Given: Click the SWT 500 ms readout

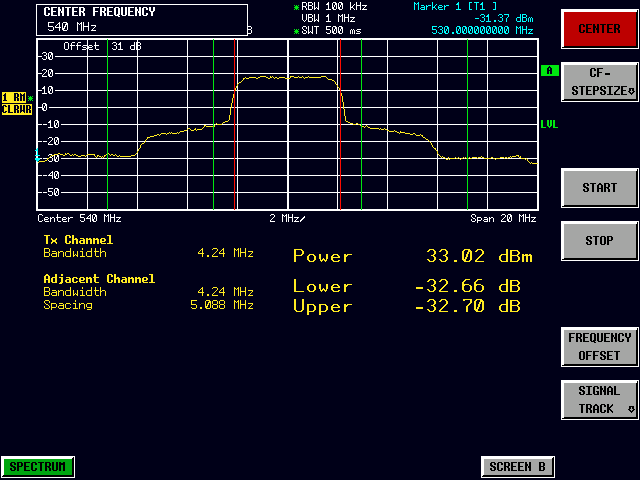Looking at the screenshot, I should (331, 30).
